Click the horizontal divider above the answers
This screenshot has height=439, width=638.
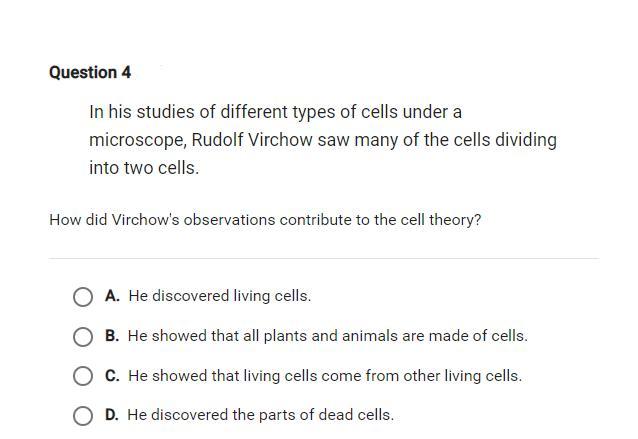pyautogui.click(x=323, y=258)
